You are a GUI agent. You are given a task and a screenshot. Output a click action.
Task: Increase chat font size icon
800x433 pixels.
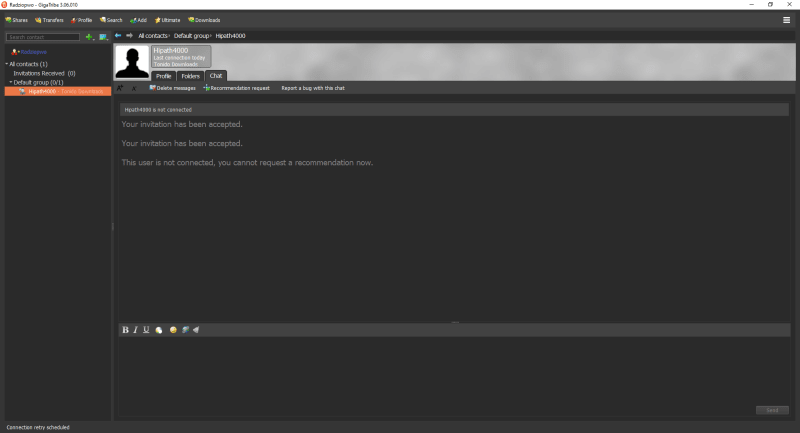pyautogui.click(x=120, y=88)
